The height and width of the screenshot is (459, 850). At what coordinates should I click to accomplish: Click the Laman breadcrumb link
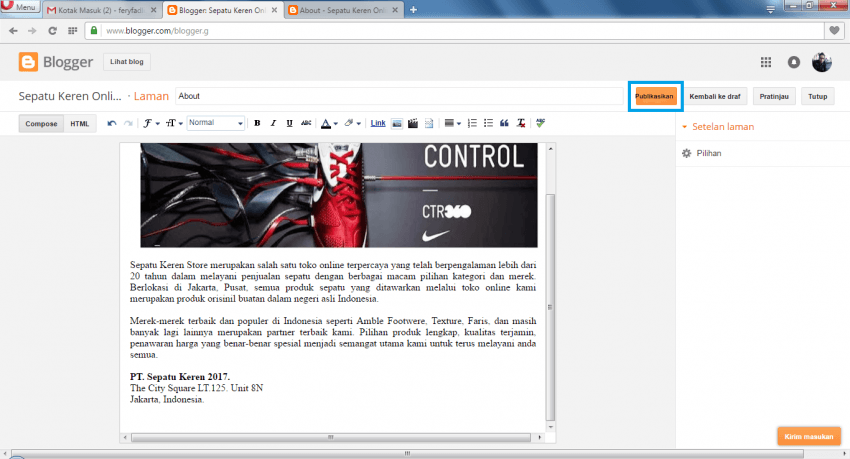[151, 96]
